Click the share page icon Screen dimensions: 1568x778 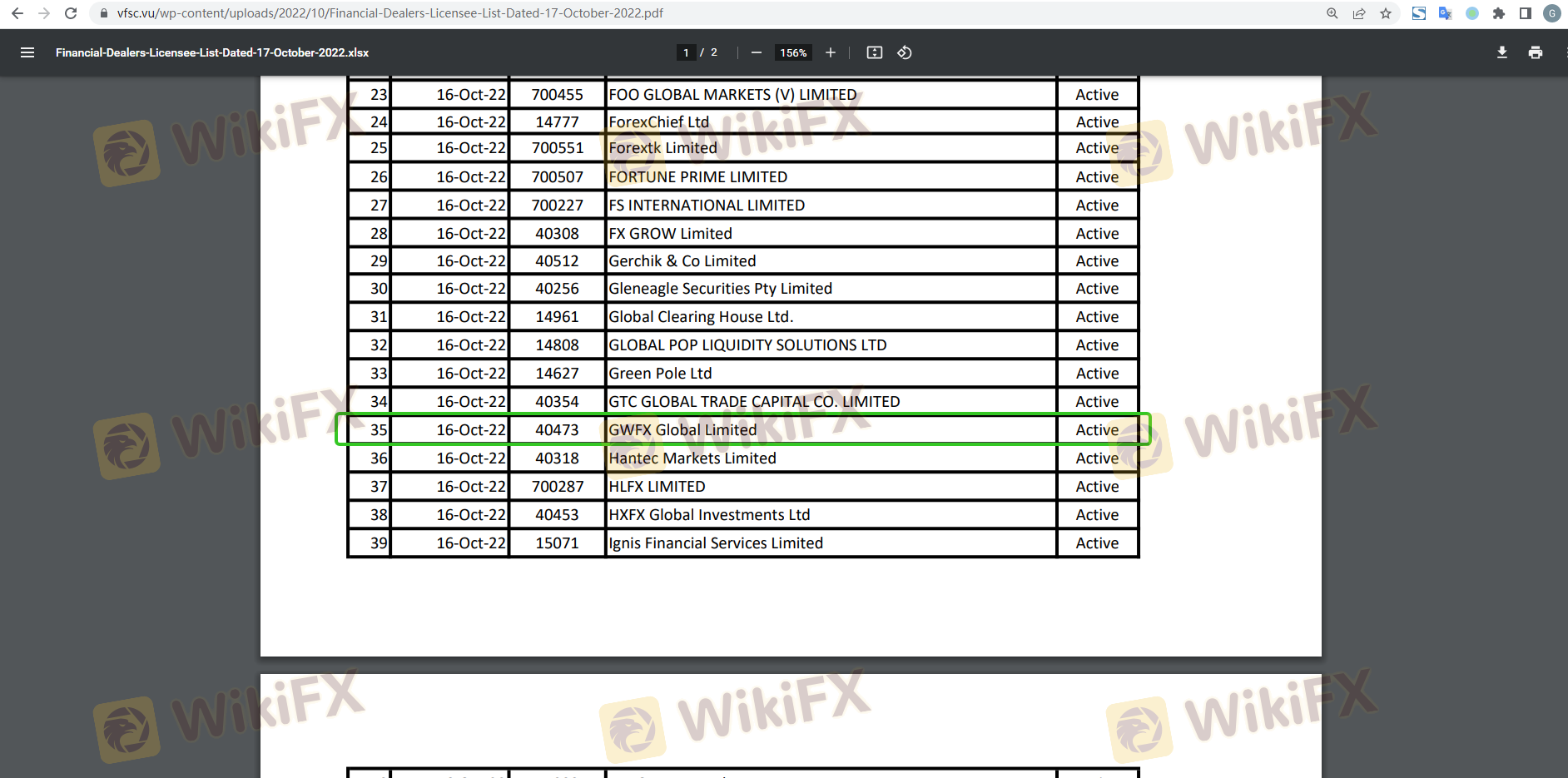click(x=1359, y=13)
